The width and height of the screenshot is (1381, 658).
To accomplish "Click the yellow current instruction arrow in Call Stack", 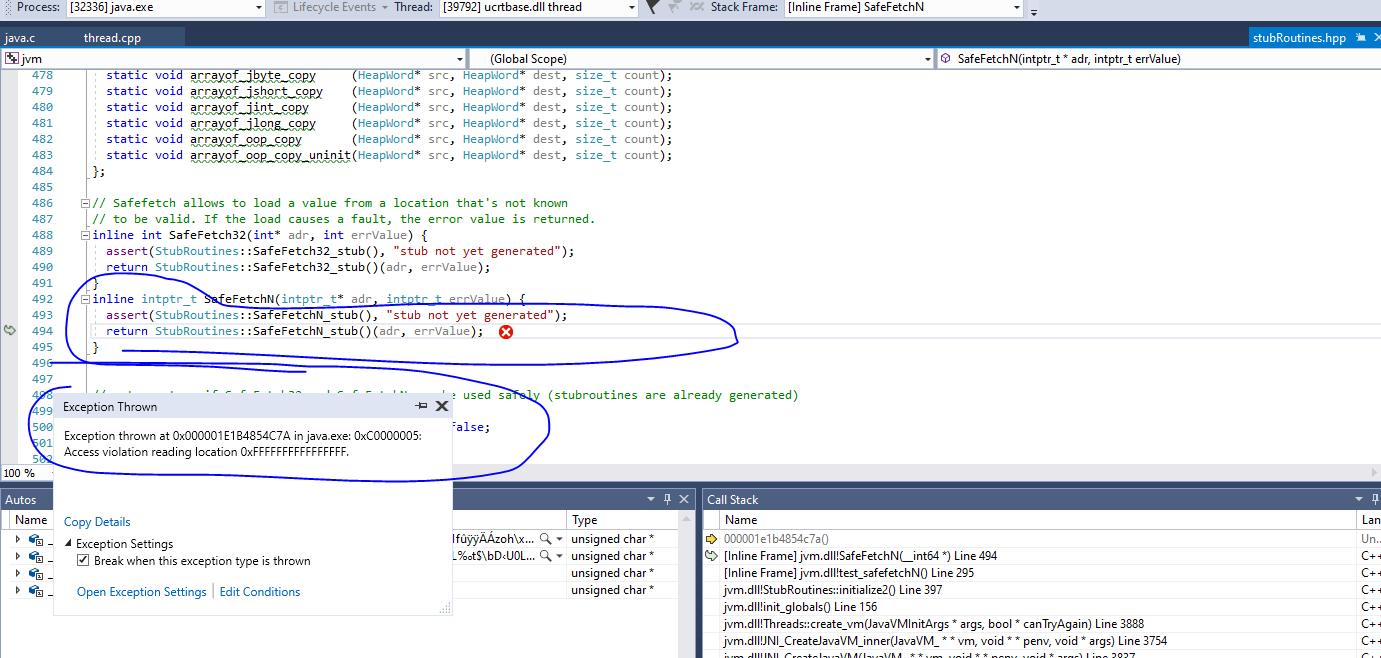I will pyautogui.click(x=712, y=539).
